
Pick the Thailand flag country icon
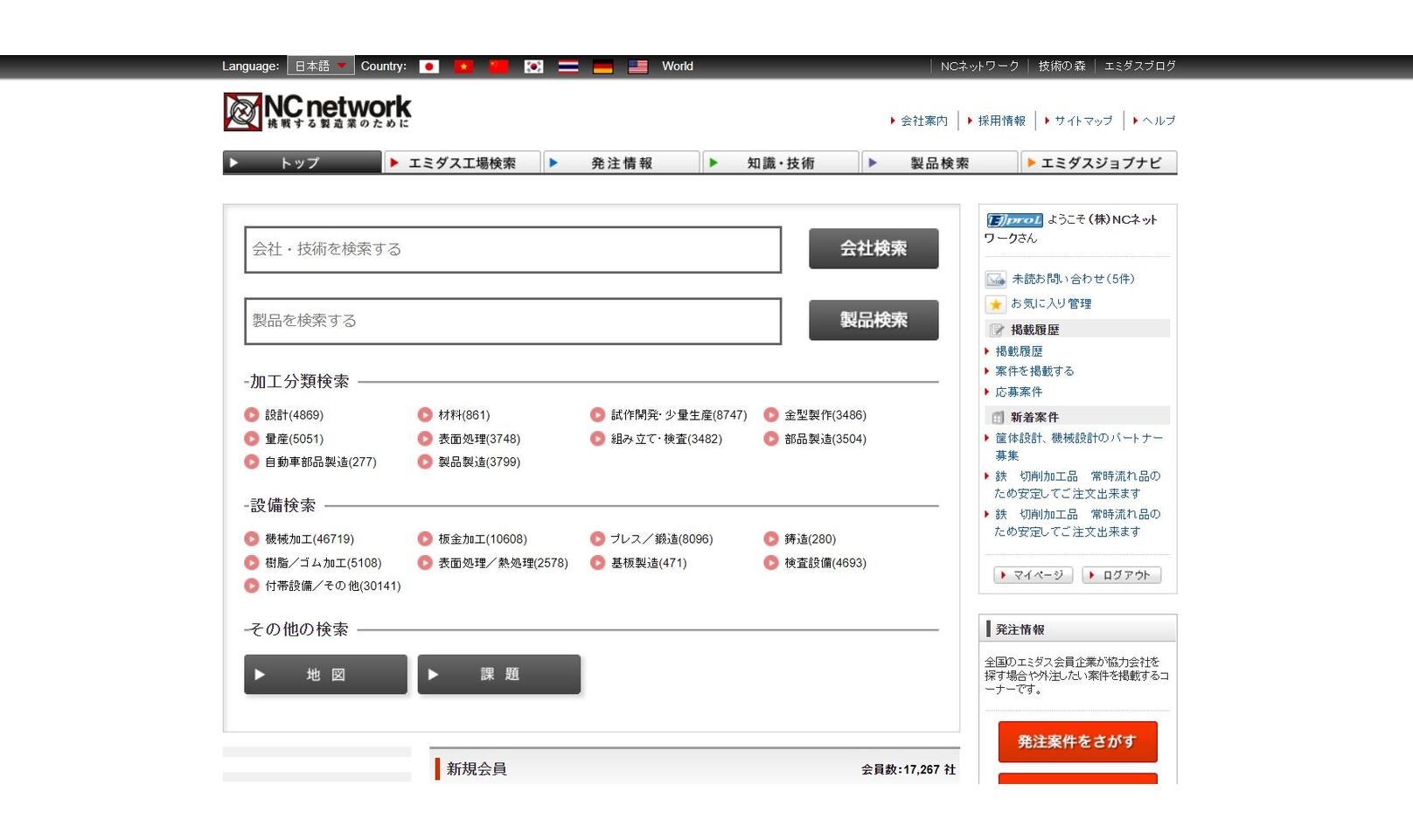[x=568, y=66]
